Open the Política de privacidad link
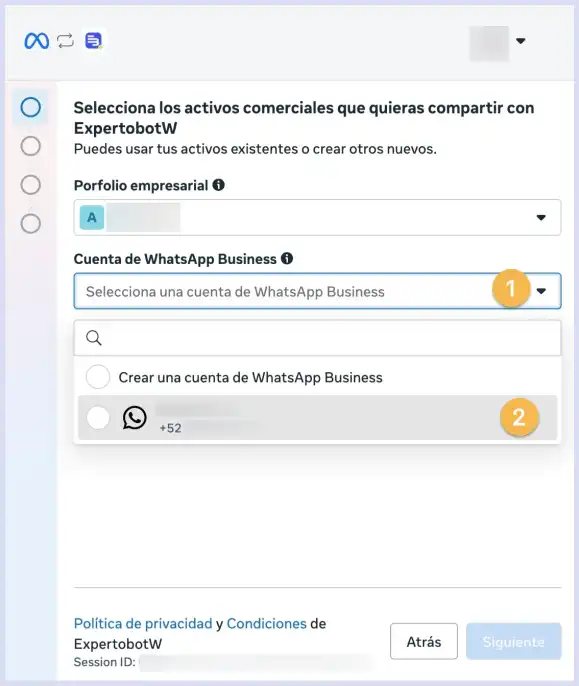 click(x=143, y=623)
